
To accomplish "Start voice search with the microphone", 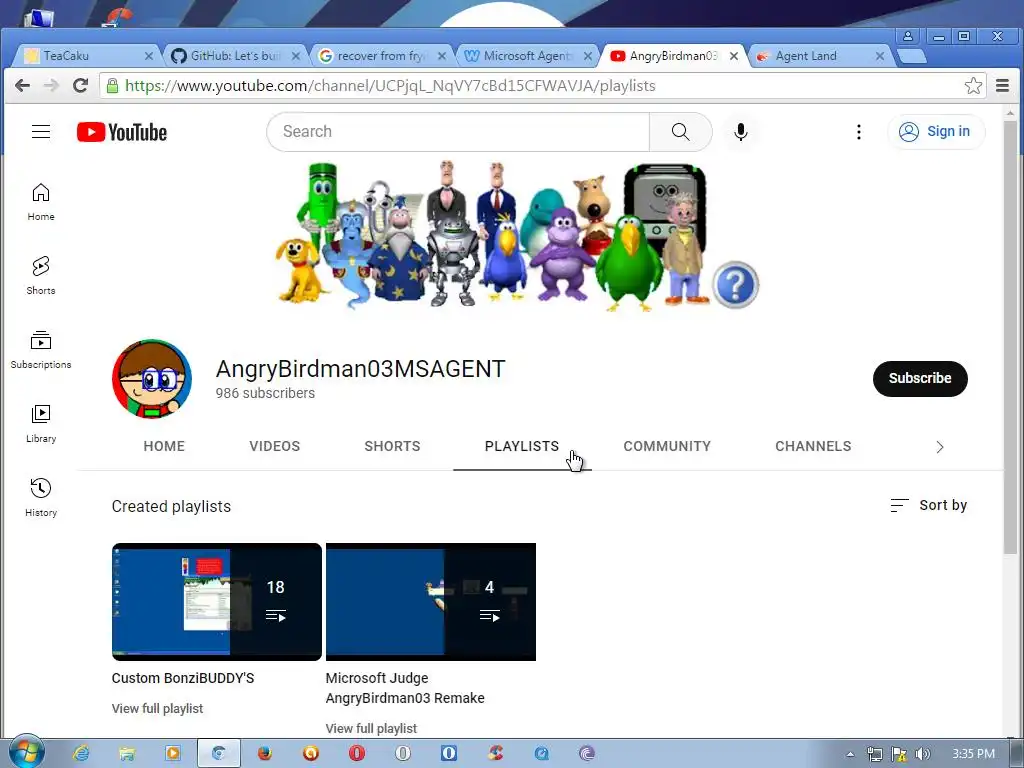I will pos(741,132).
